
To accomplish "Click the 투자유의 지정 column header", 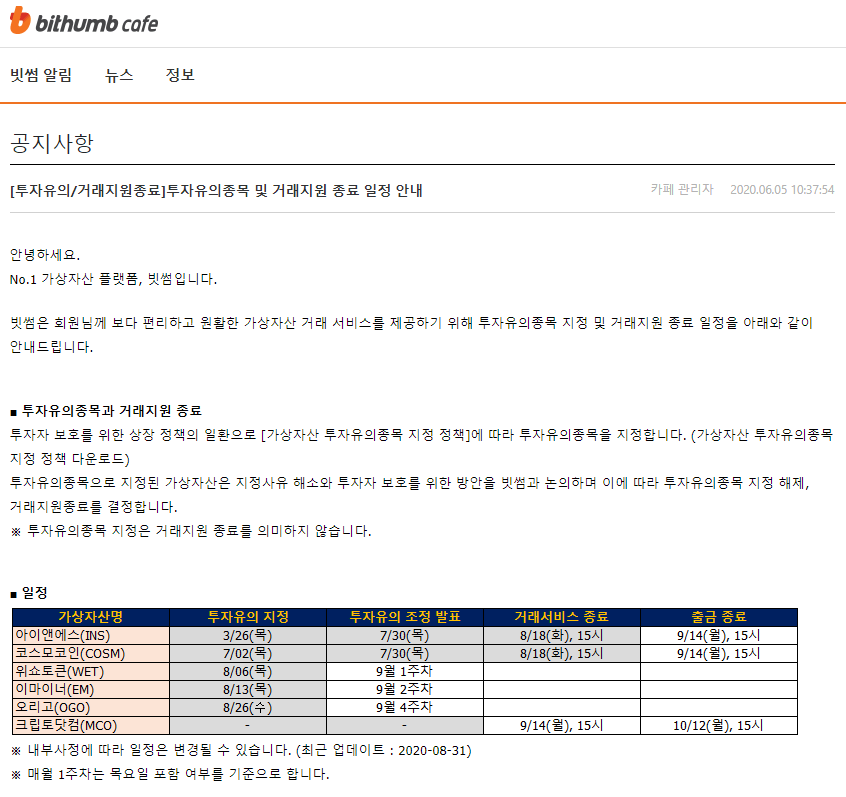I will pyautogui.click(x=248, y=617).
